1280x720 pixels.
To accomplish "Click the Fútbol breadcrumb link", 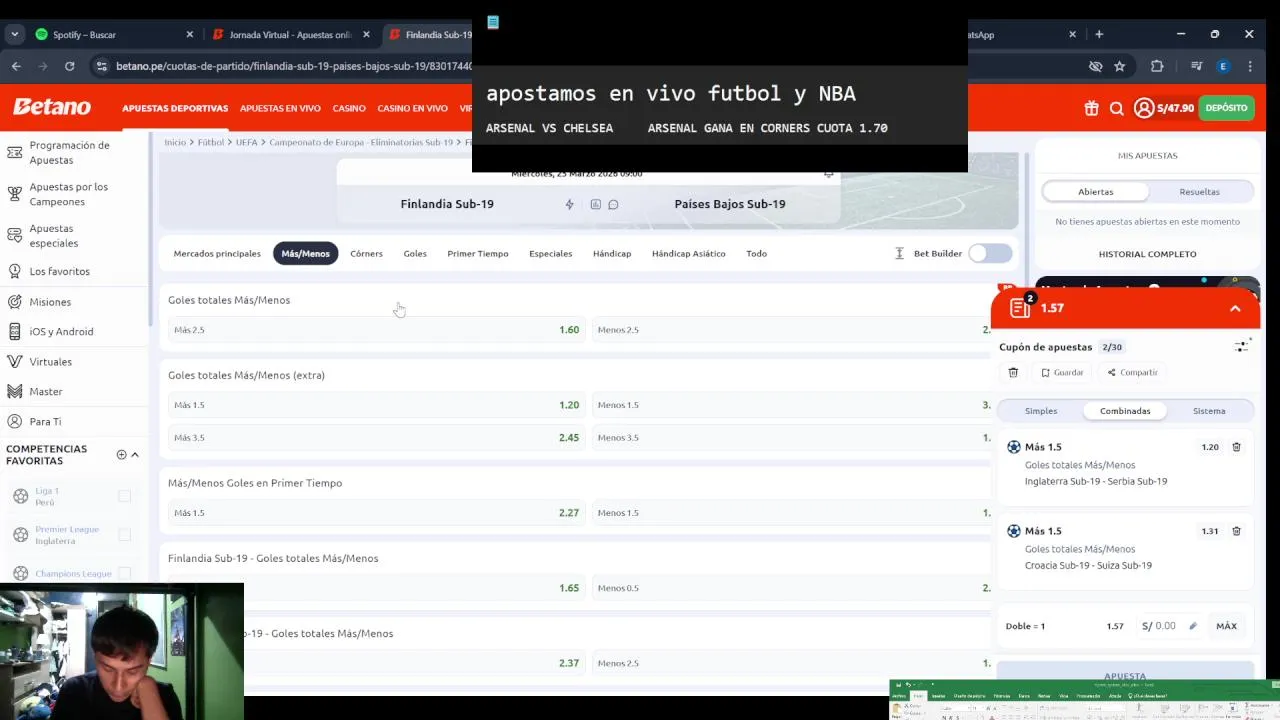I will [x=211, y=142].
